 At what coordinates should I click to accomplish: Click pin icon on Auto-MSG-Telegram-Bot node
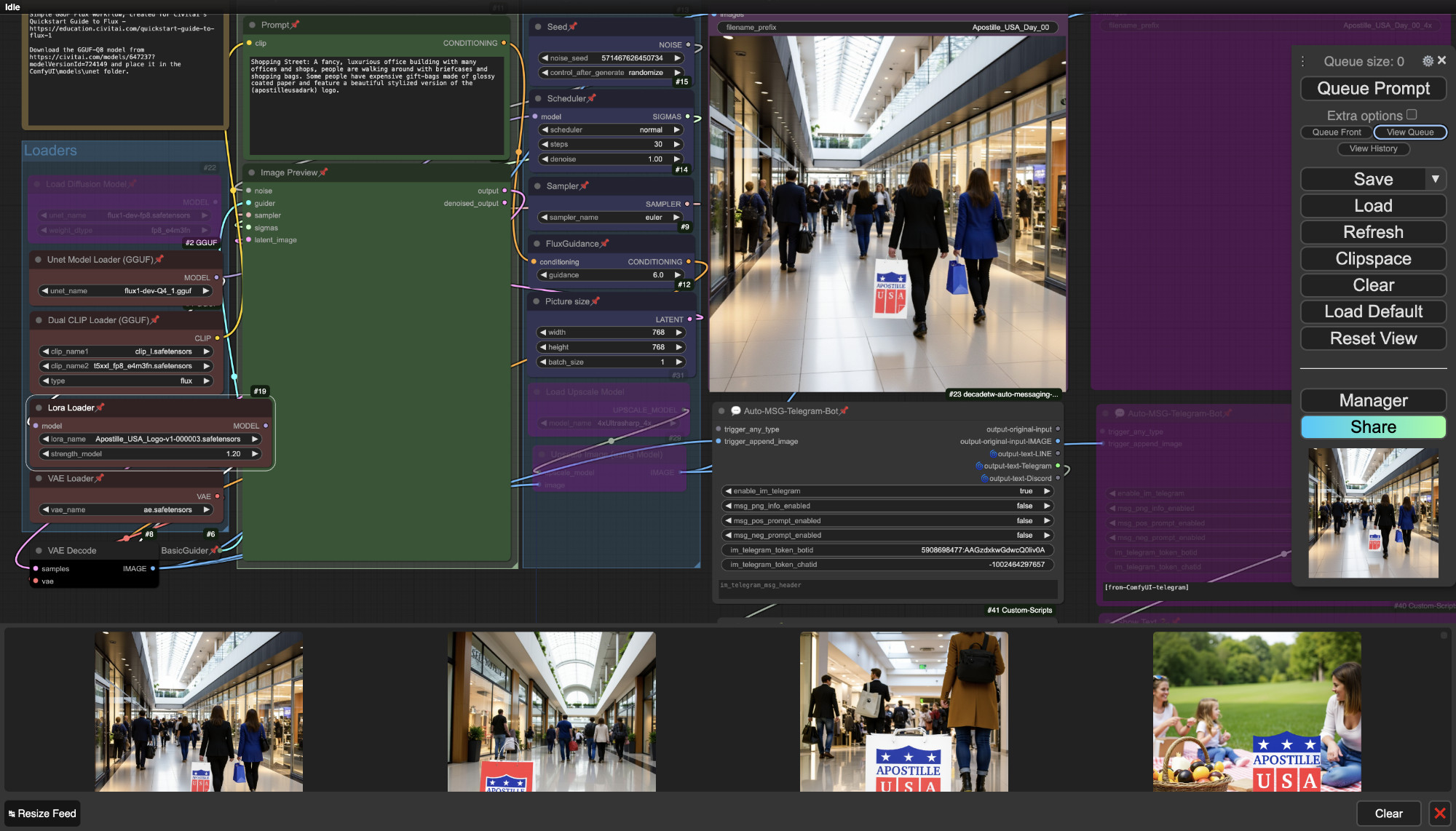pos(844,411)
